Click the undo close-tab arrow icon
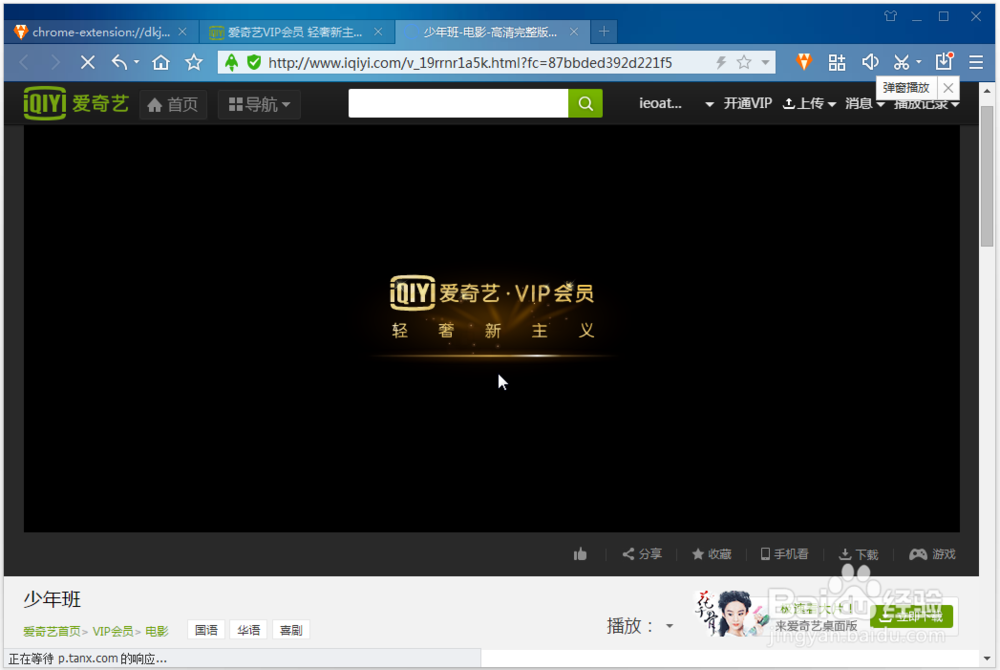 [120, 62]
